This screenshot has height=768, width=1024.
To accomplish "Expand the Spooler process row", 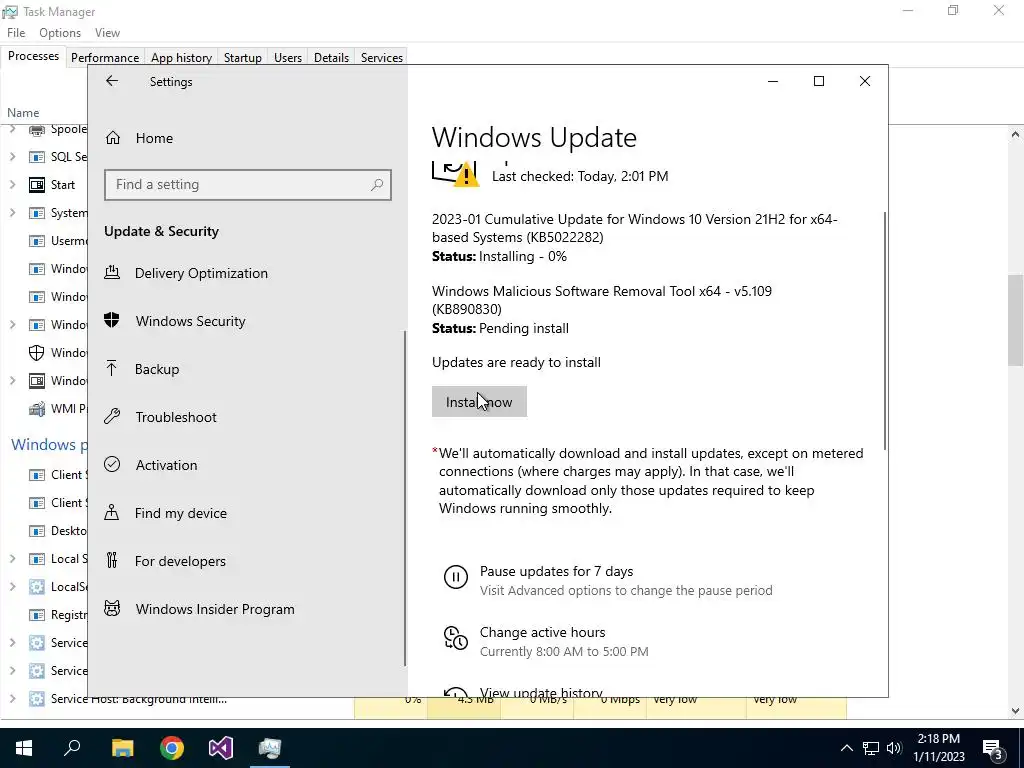I will pos(12,129).
